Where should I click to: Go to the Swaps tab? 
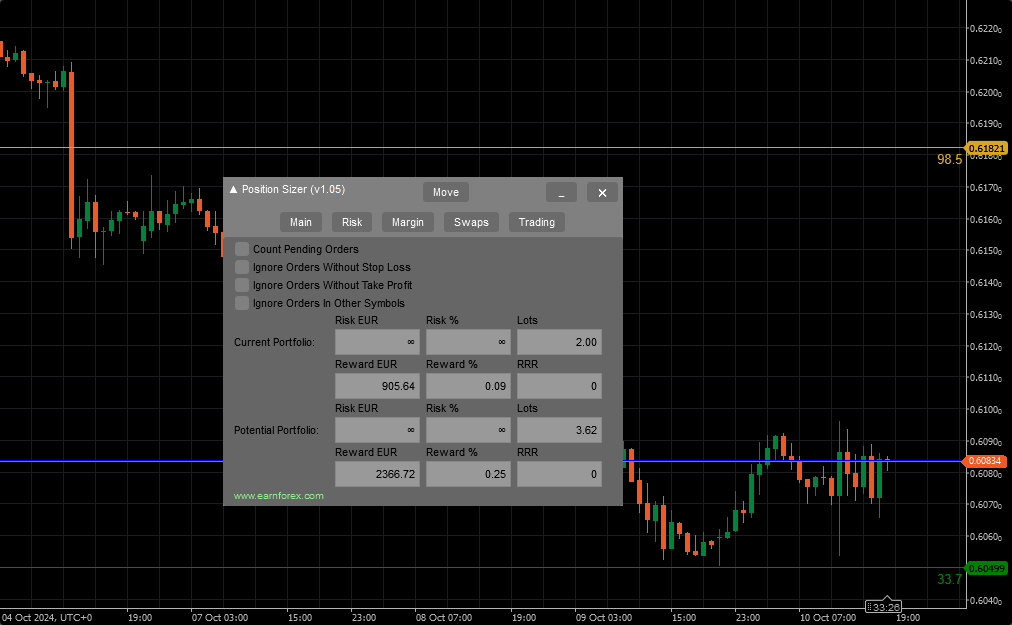[x=471, y=222]
